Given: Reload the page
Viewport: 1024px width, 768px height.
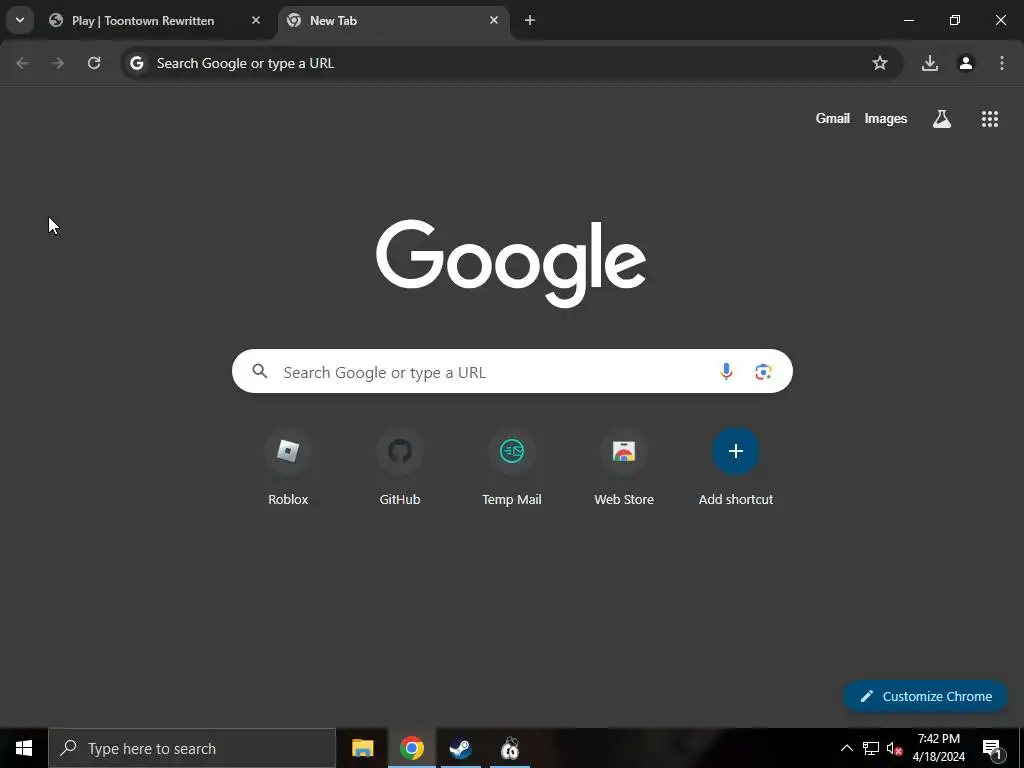Looking at the screenshot, I should click(94, 63).
